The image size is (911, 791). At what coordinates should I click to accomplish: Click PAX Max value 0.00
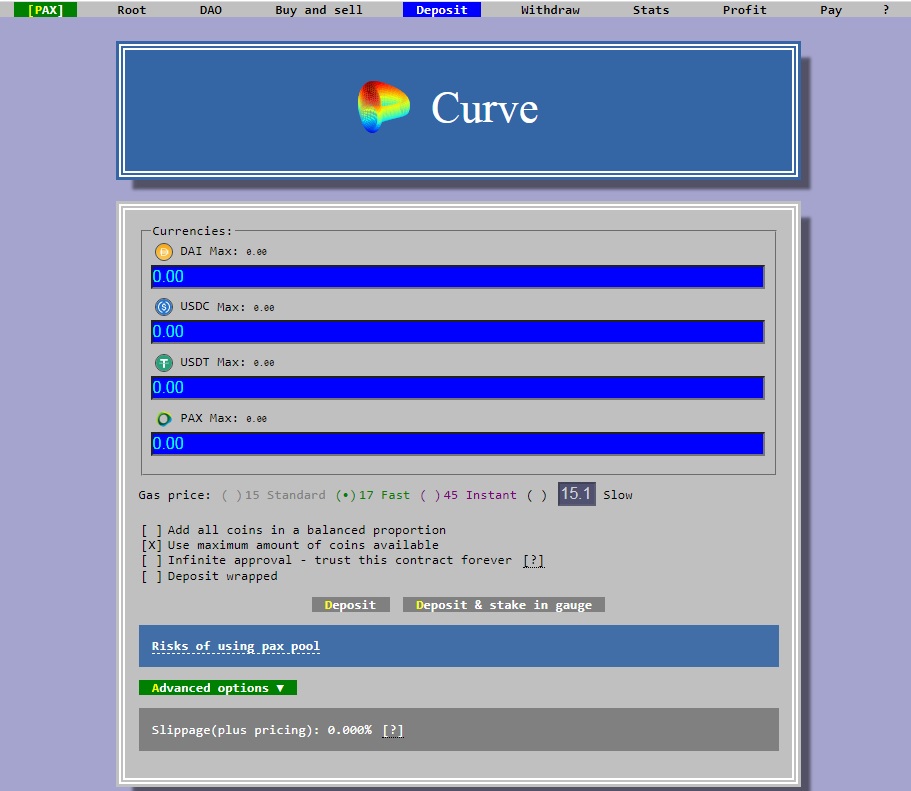(x=256, y=419)
